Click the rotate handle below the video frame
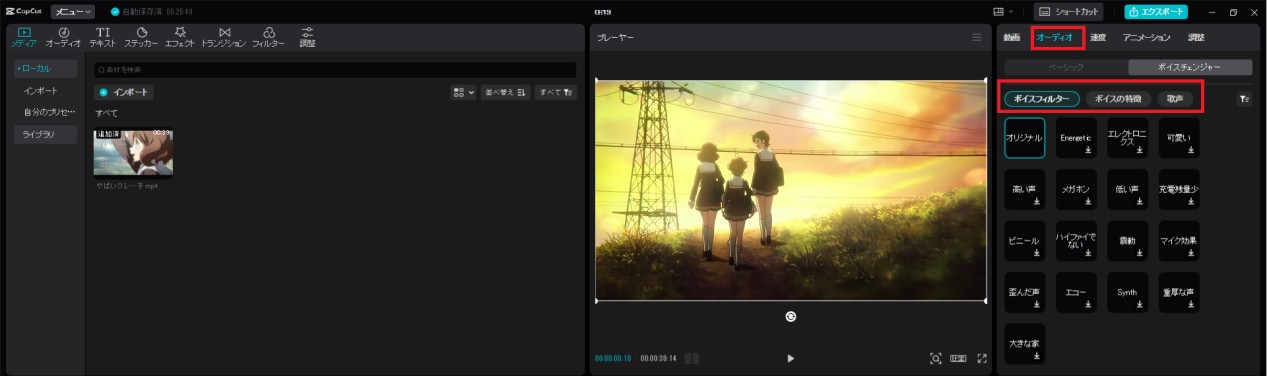Viewport: 1267px width, 376px height. [791, 316]
